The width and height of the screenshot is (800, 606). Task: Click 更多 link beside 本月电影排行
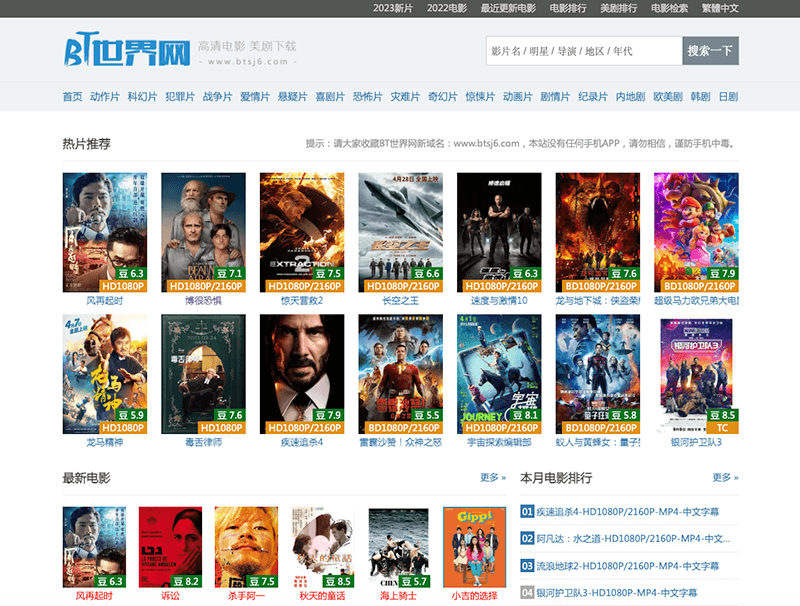coord(726,477)
